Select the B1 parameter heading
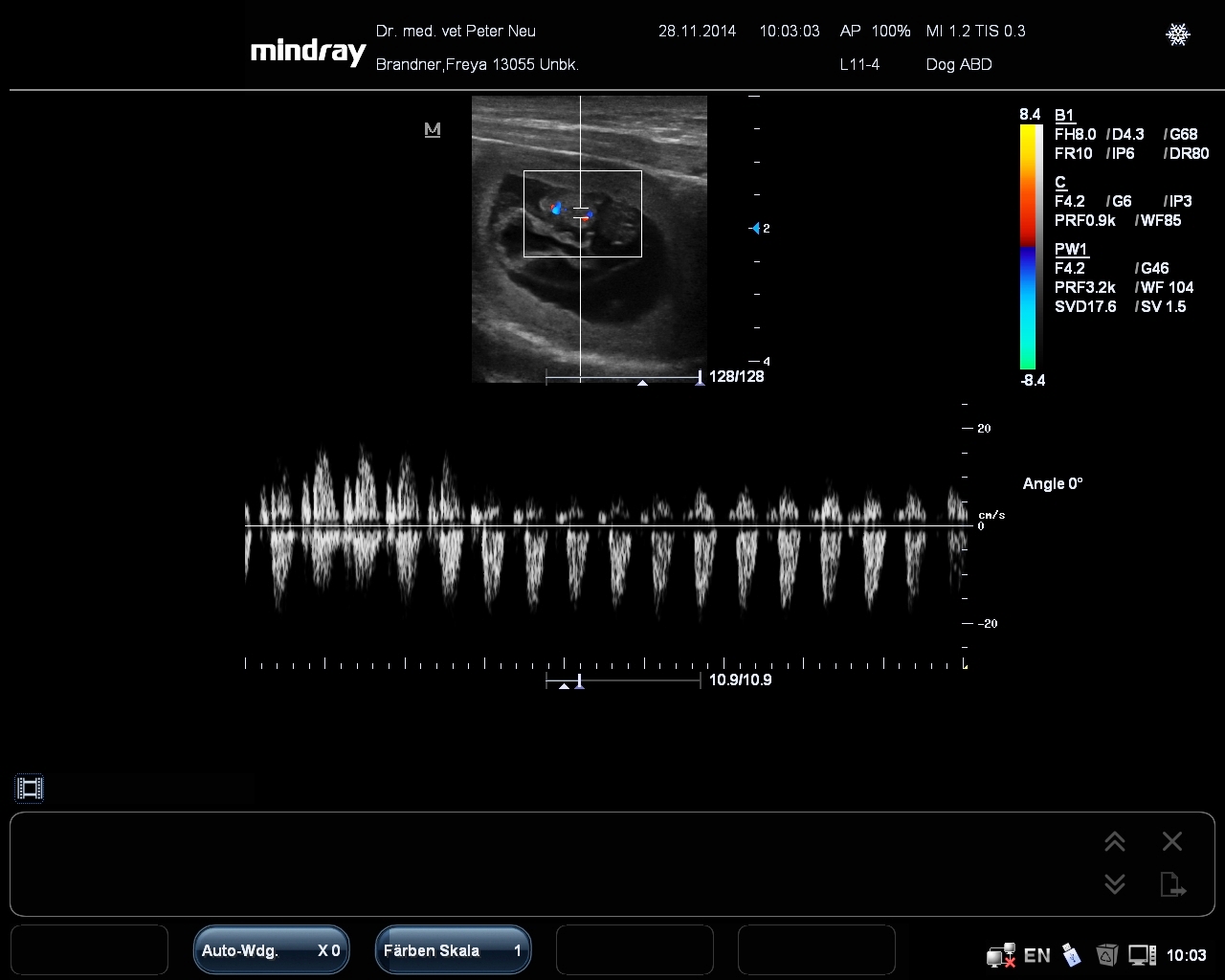This screenshot has height=980, width=1225. (x=1064, y=115)
